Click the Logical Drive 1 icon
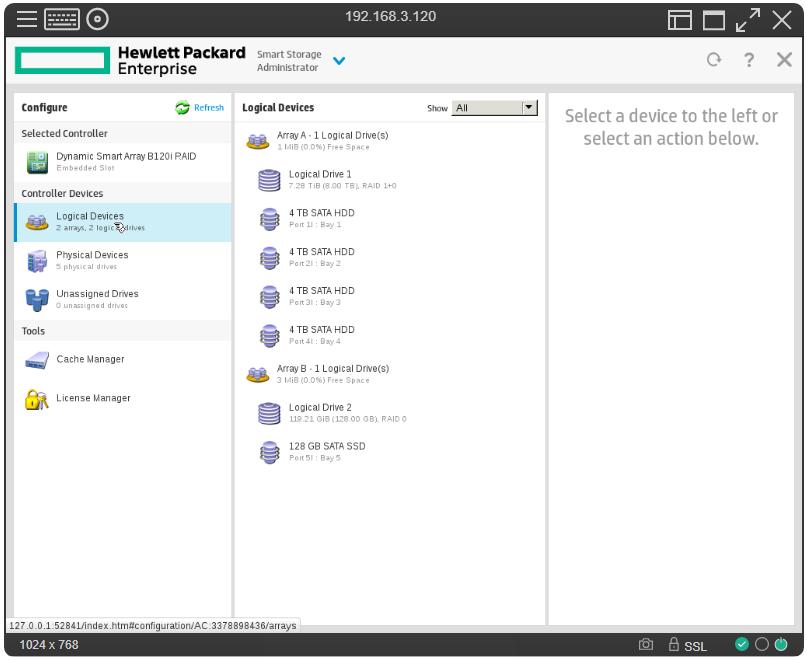This screenshot has height=661, width=807. (x=269, y=180)
